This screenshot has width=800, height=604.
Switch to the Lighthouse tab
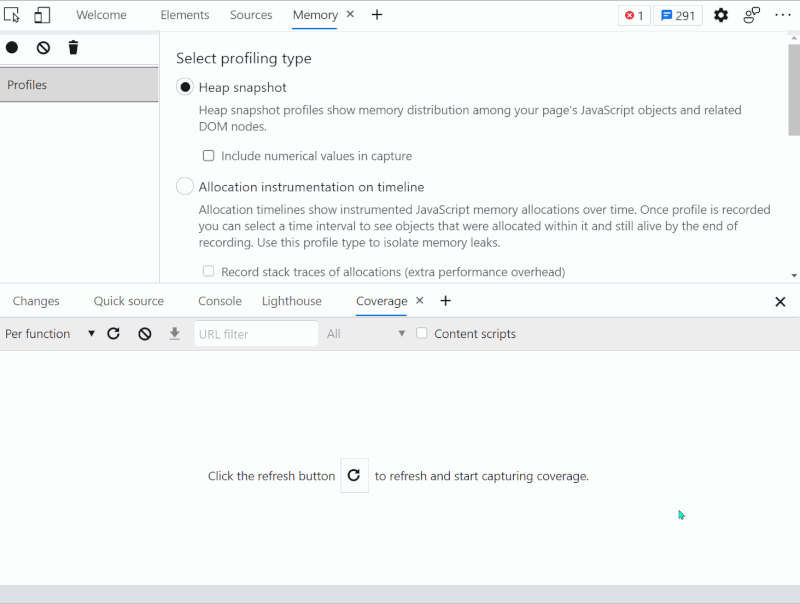291,300
